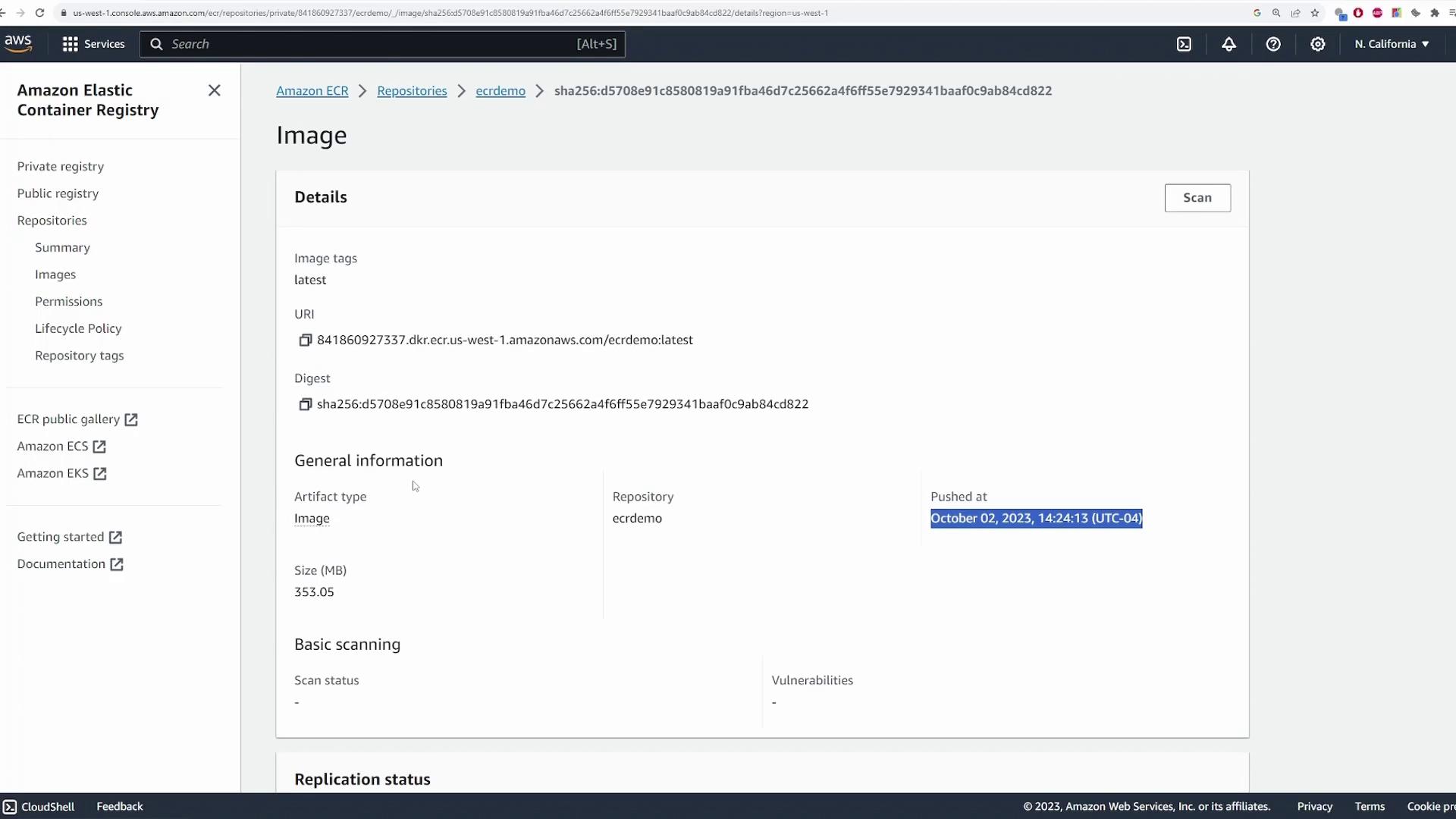This screenshot has width=1456, height=819.
Task: Open the help question mark icon
Action: [x=1273, y=44]
